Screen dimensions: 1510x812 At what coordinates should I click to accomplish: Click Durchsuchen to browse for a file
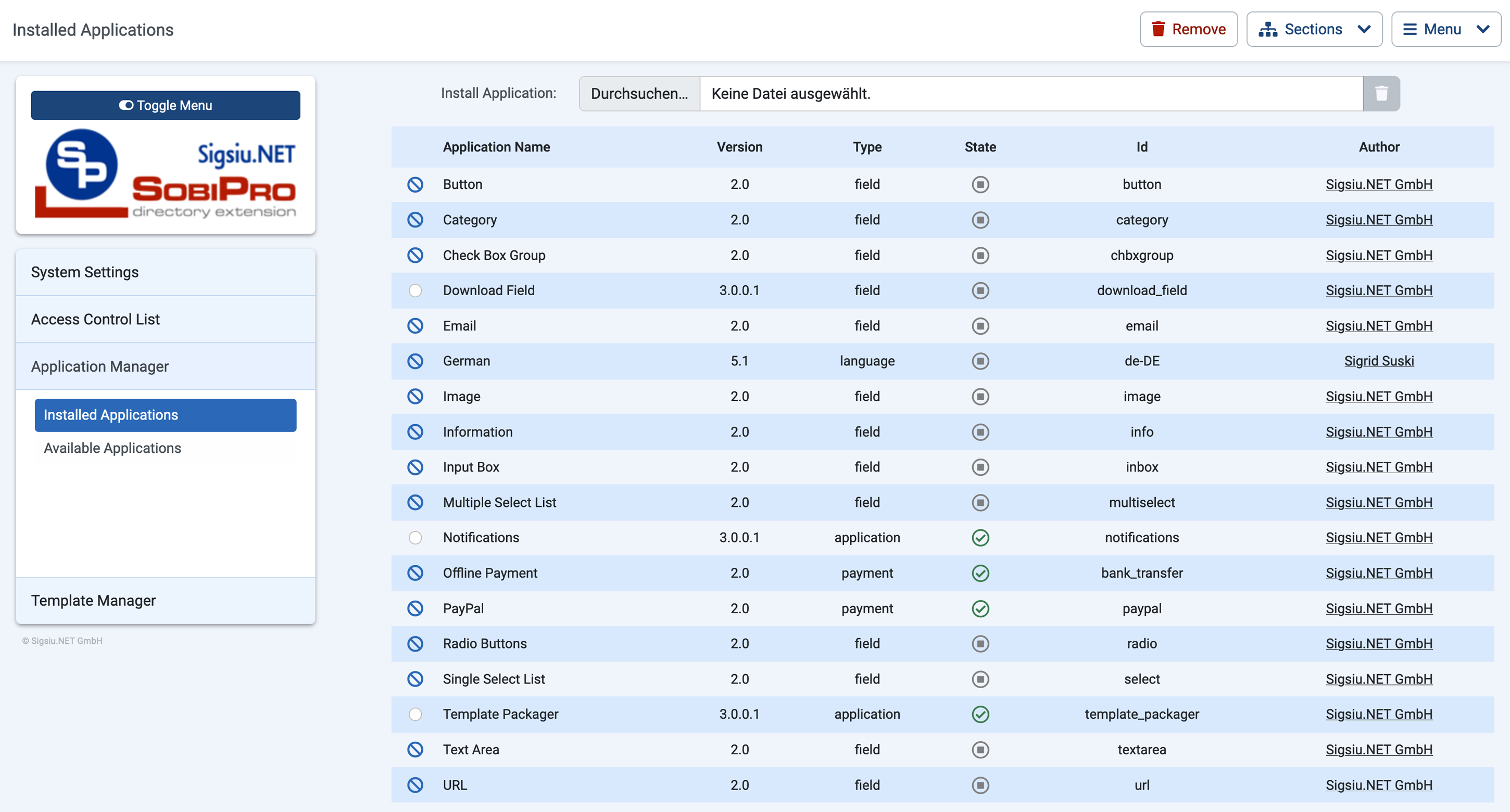coord(639,94)
